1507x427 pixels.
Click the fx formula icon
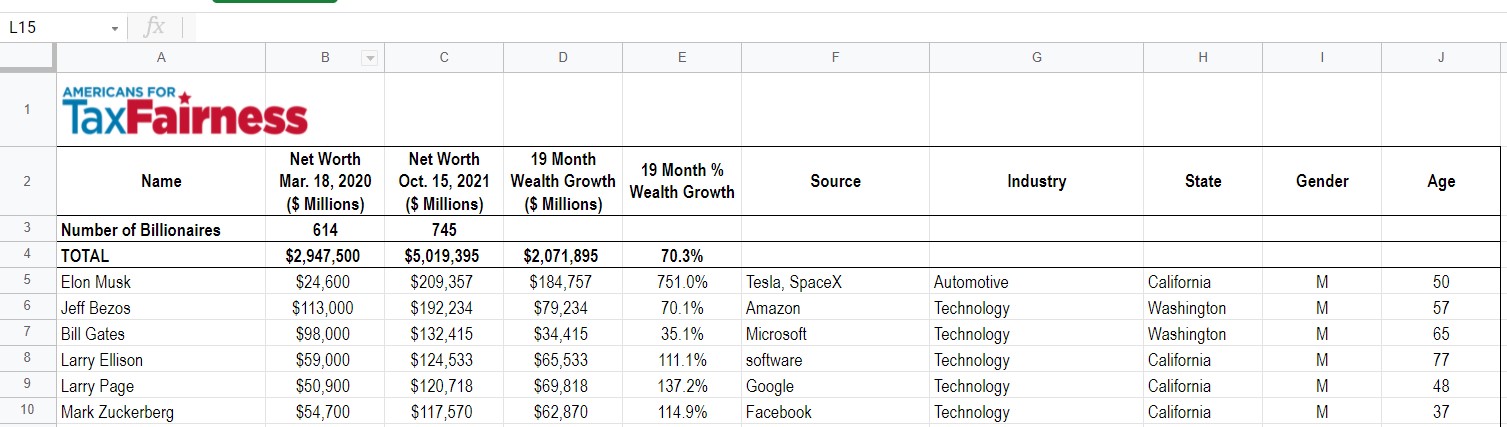pos(154,27)
